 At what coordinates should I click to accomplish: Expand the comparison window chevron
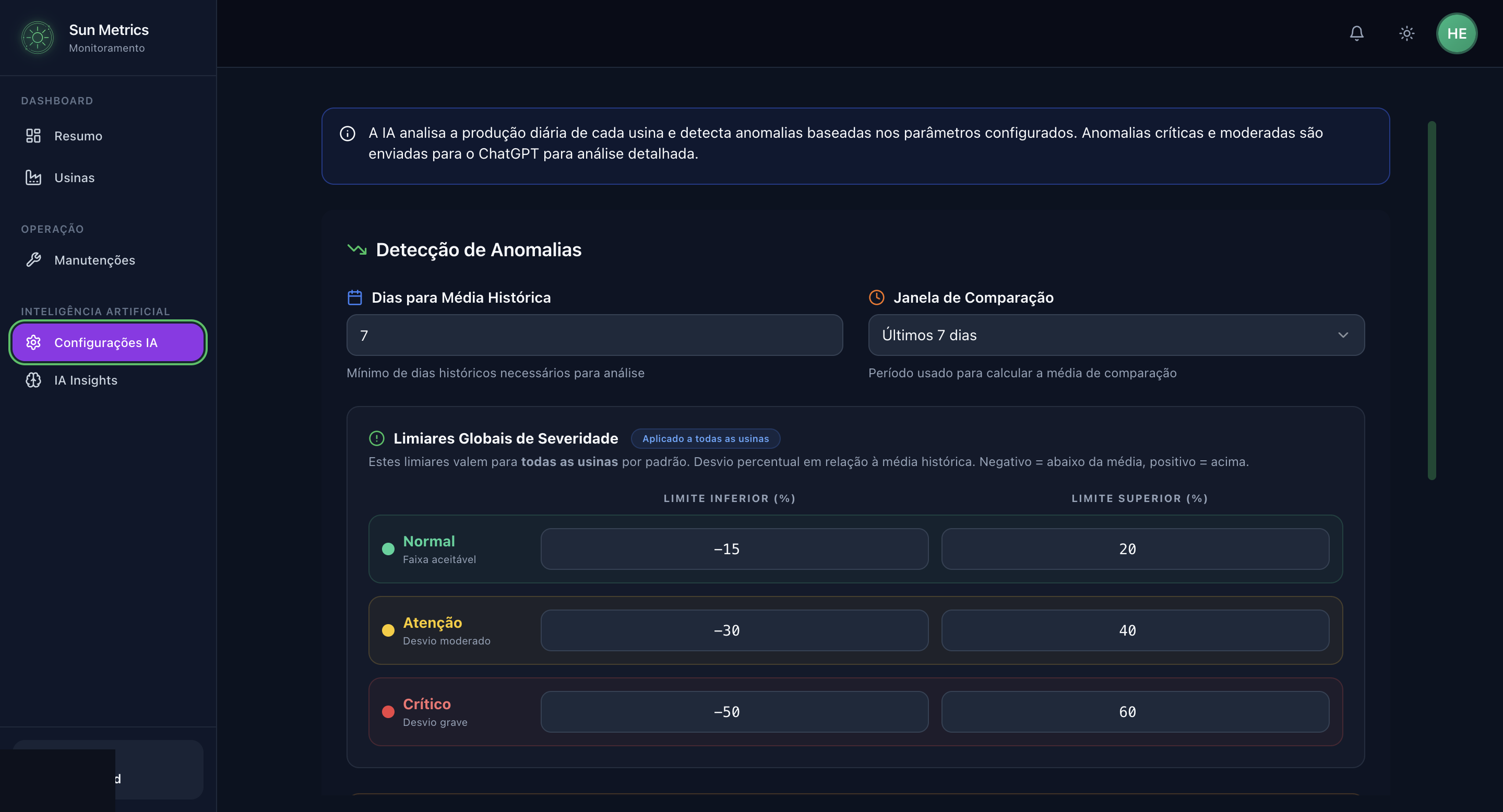(1343, 335)
